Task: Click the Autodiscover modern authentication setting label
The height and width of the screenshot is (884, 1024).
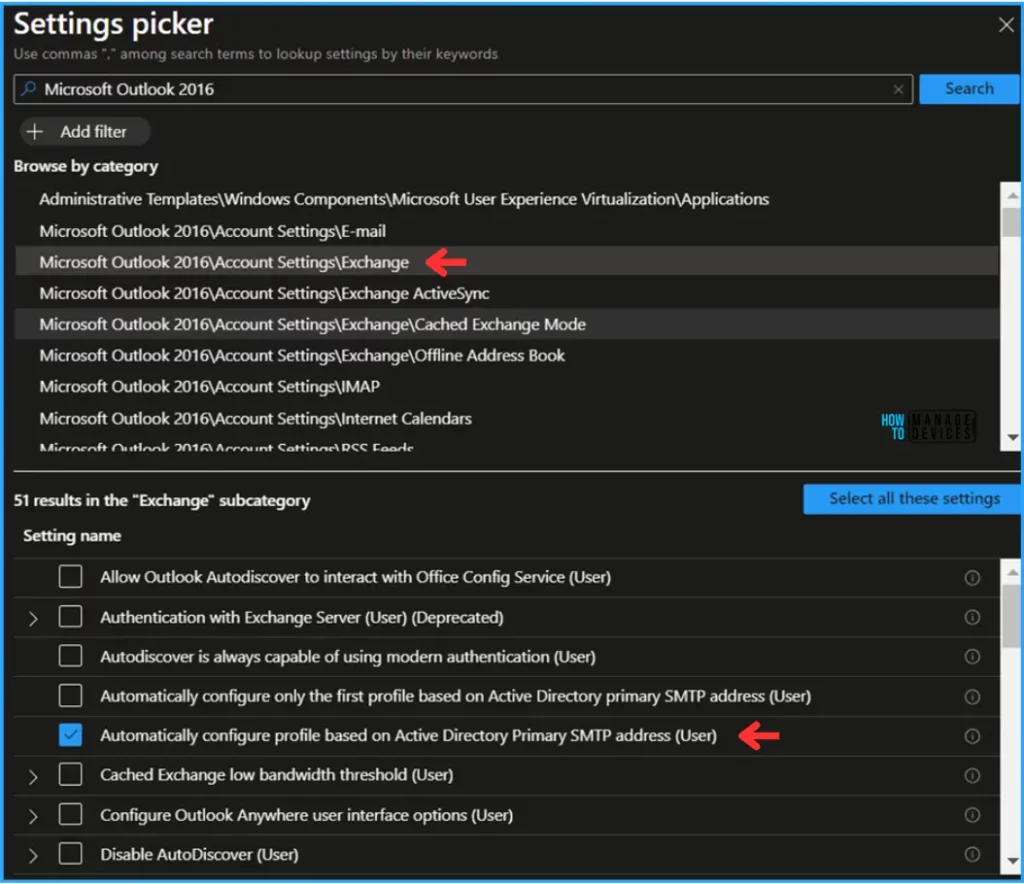Action: coord(347,657)
